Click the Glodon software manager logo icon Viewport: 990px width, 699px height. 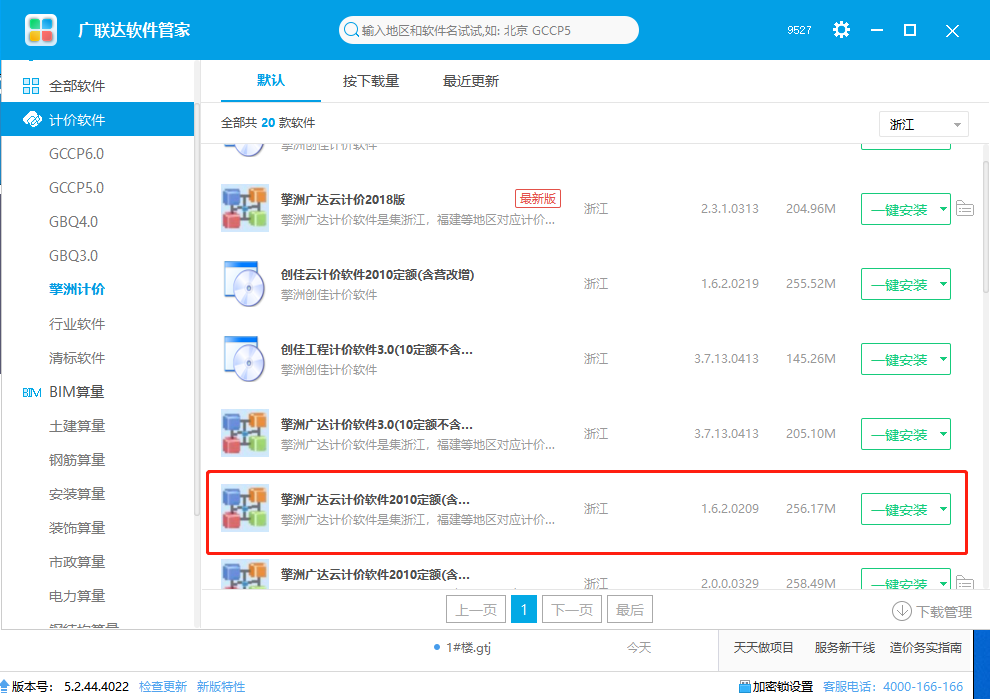(41, 30)
